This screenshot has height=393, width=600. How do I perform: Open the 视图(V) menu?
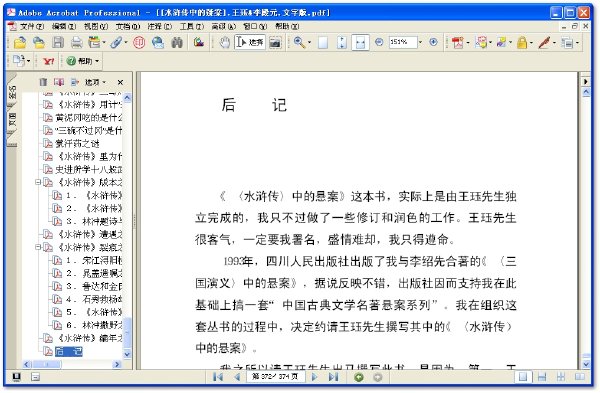(x=96, y=26)
